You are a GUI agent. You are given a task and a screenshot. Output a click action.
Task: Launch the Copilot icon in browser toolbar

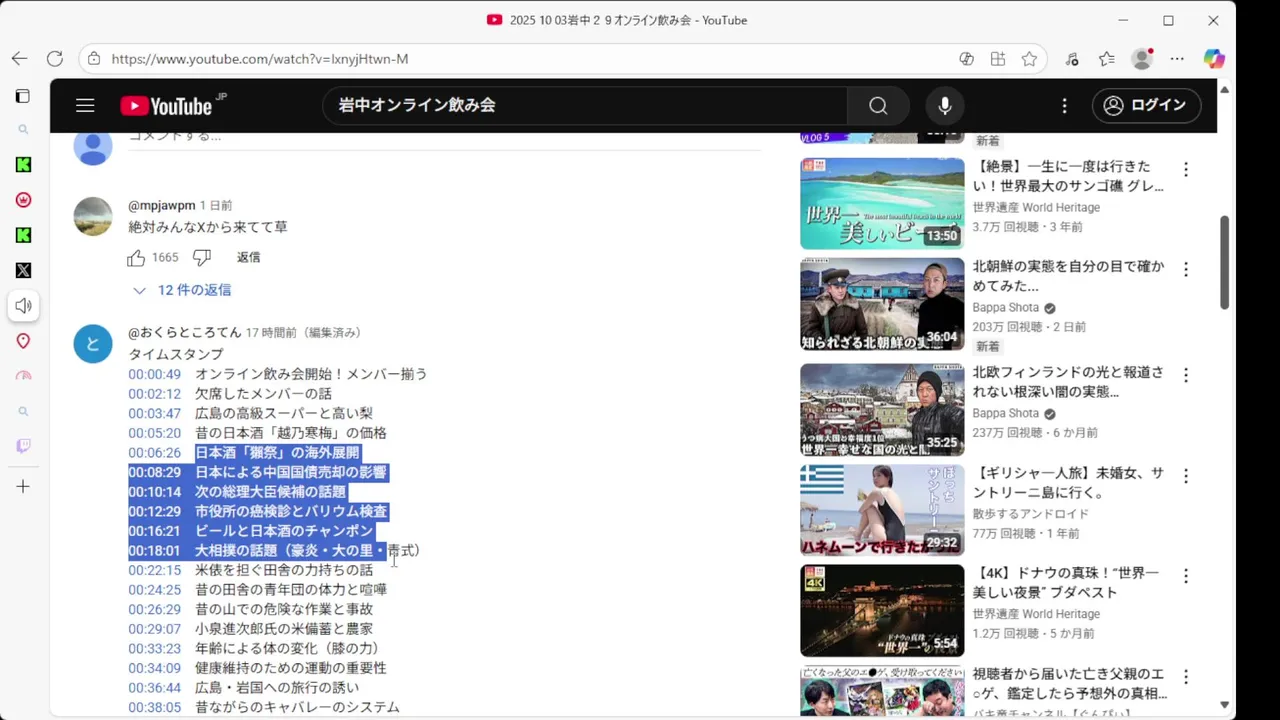click(x=1214, y=59)
